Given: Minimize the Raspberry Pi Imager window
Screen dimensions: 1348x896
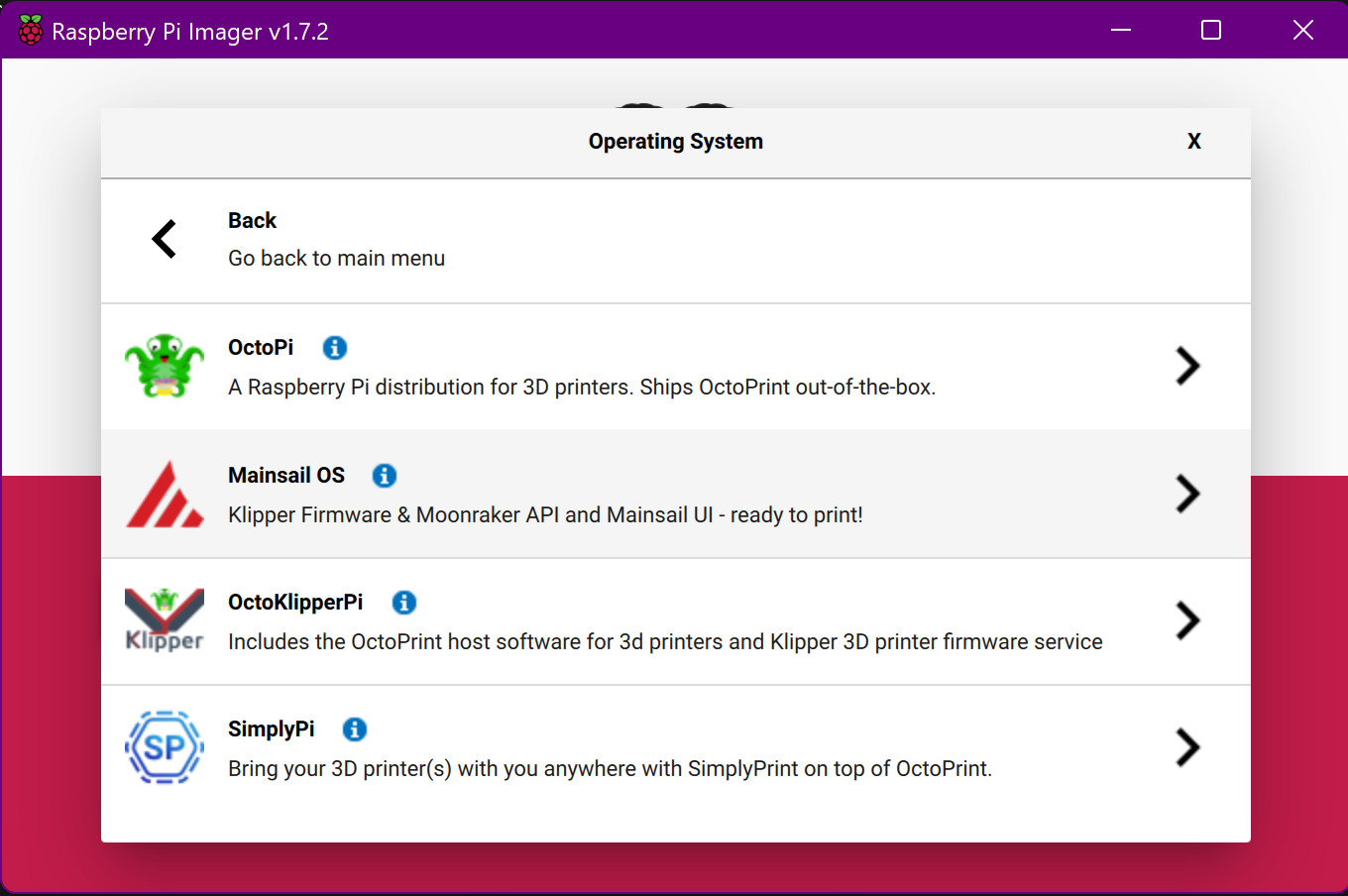Looking at the screenshot, I should (1121, 30).
